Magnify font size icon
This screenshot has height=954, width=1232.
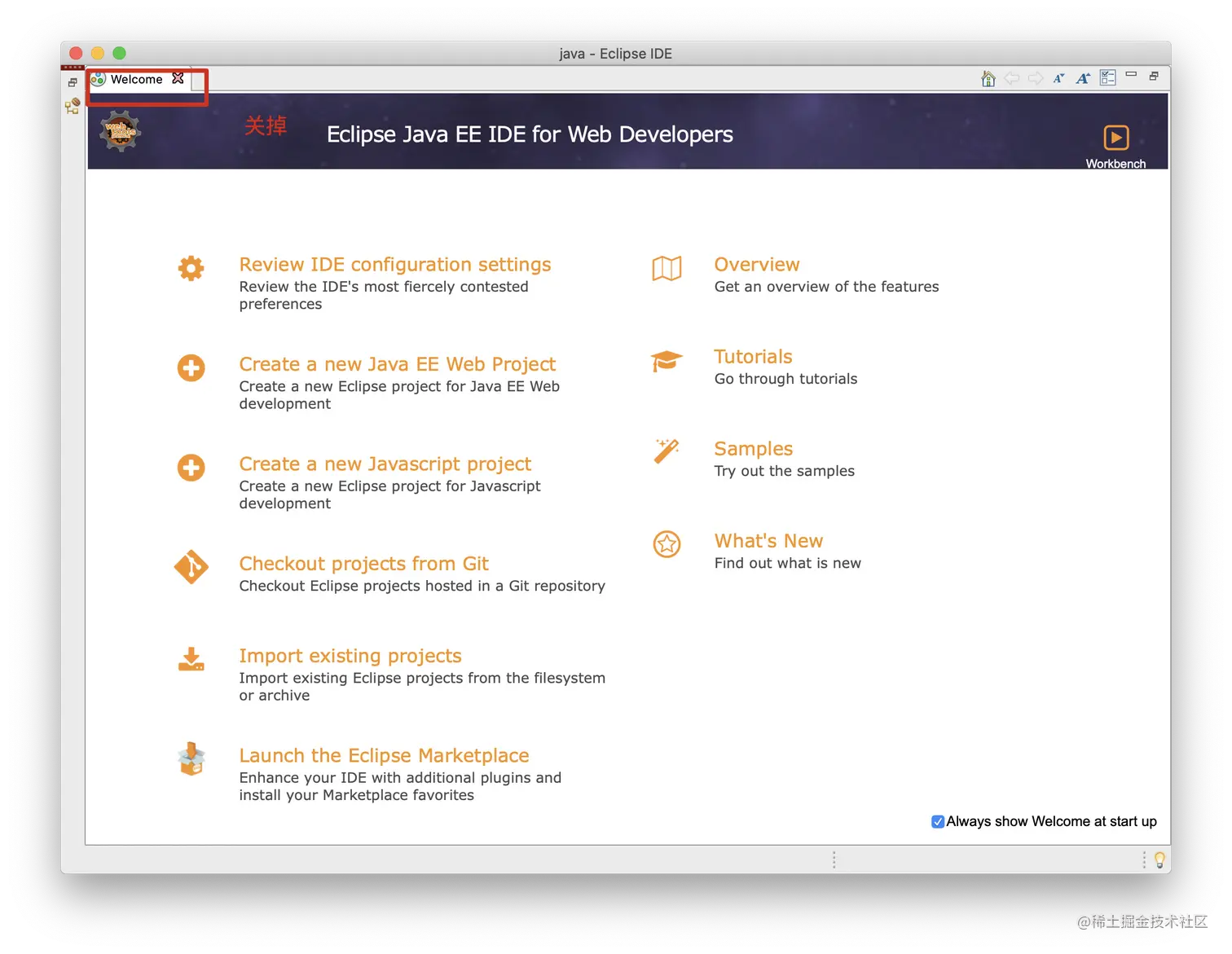point(1083,78)
